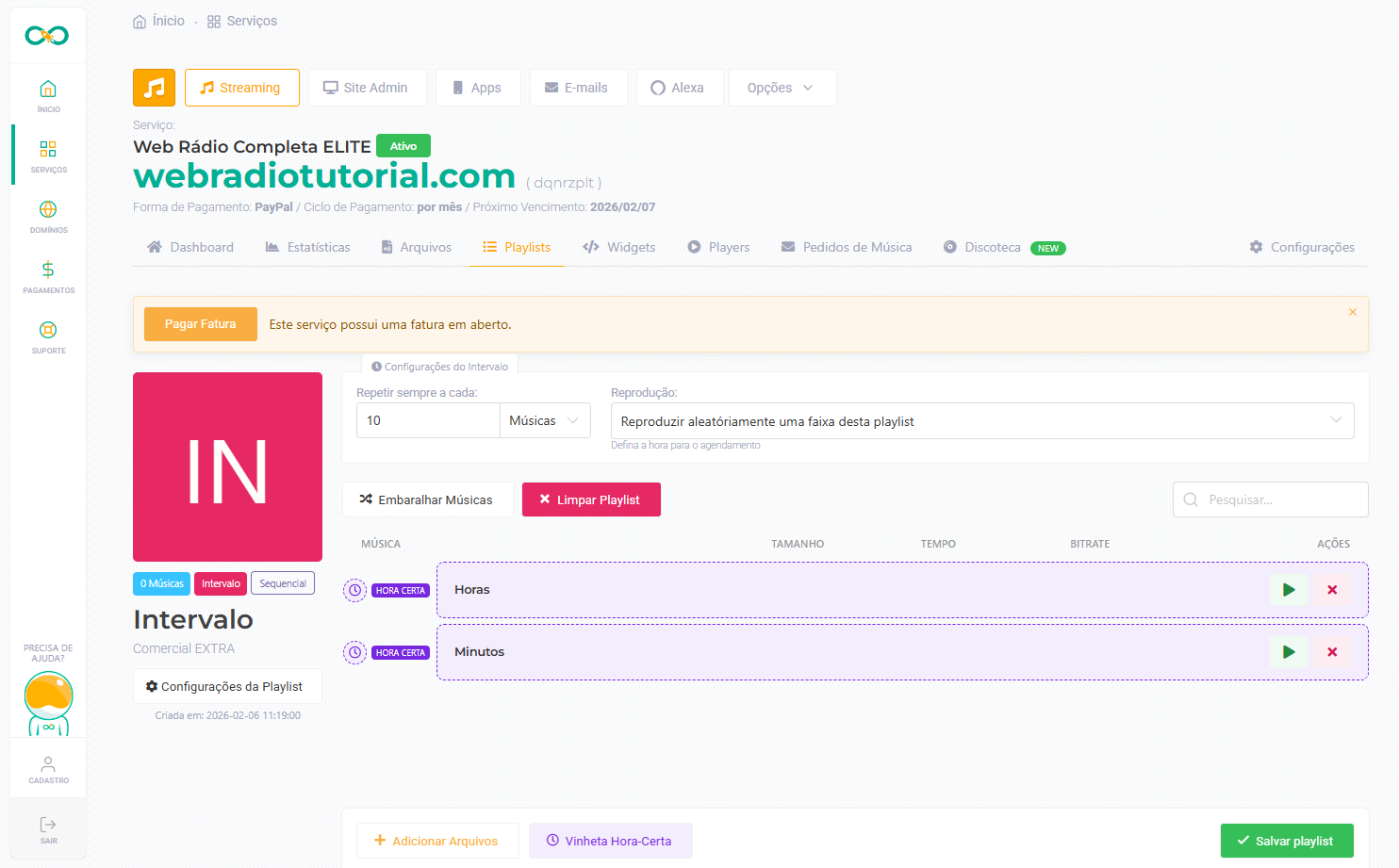Expand the Reprodução mode dropdown
Viewport: 1399px width, 868px height.
click(981, 421)
